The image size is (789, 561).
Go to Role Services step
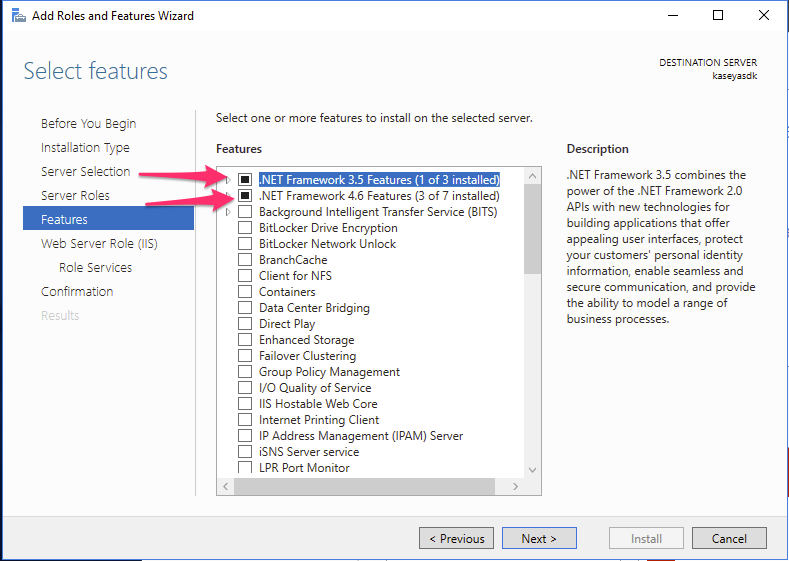96,268
